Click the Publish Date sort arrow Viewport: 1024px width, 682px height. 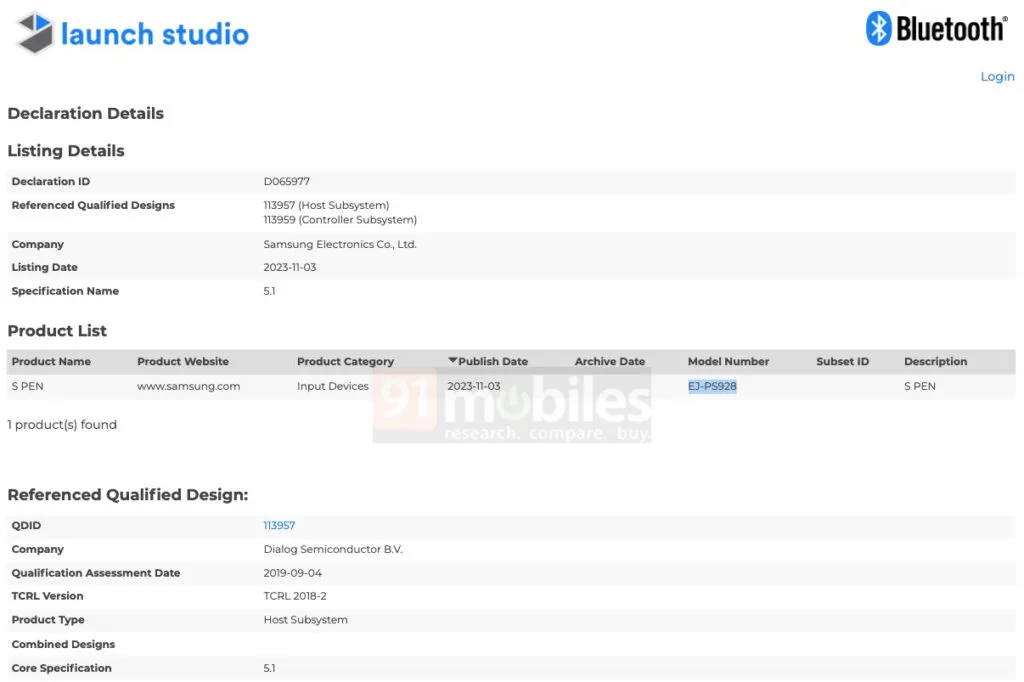pyautogui.click(x=452, y=361)
